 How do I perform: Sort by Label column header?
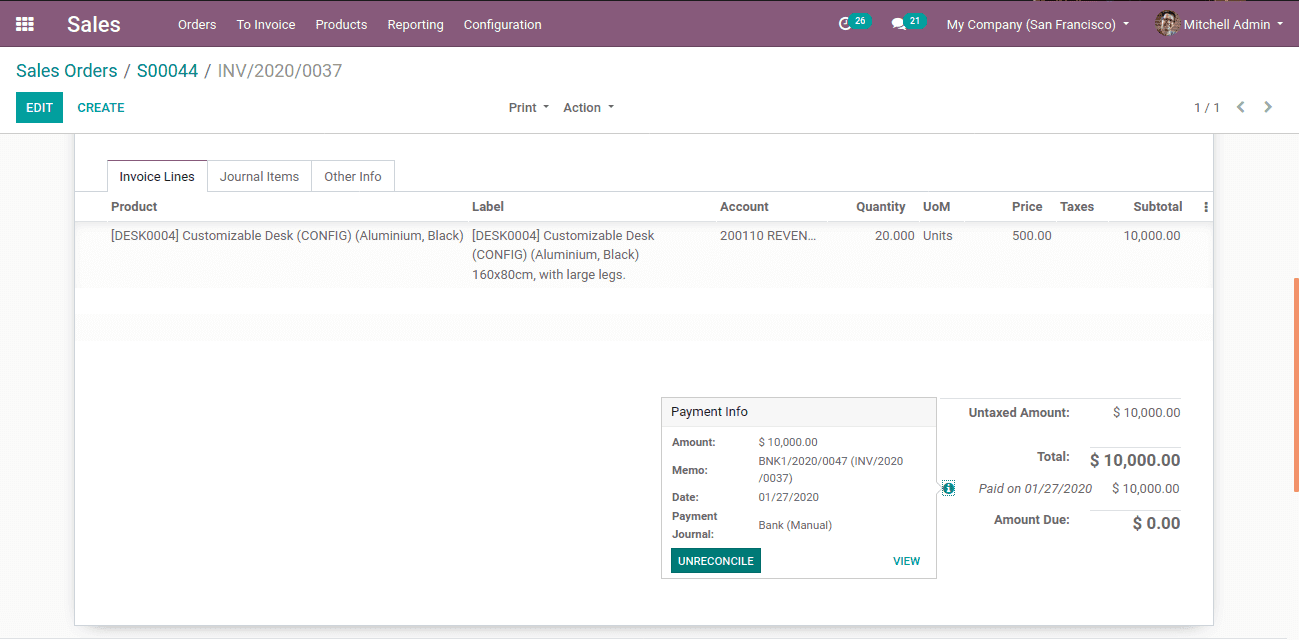point(488,207)
